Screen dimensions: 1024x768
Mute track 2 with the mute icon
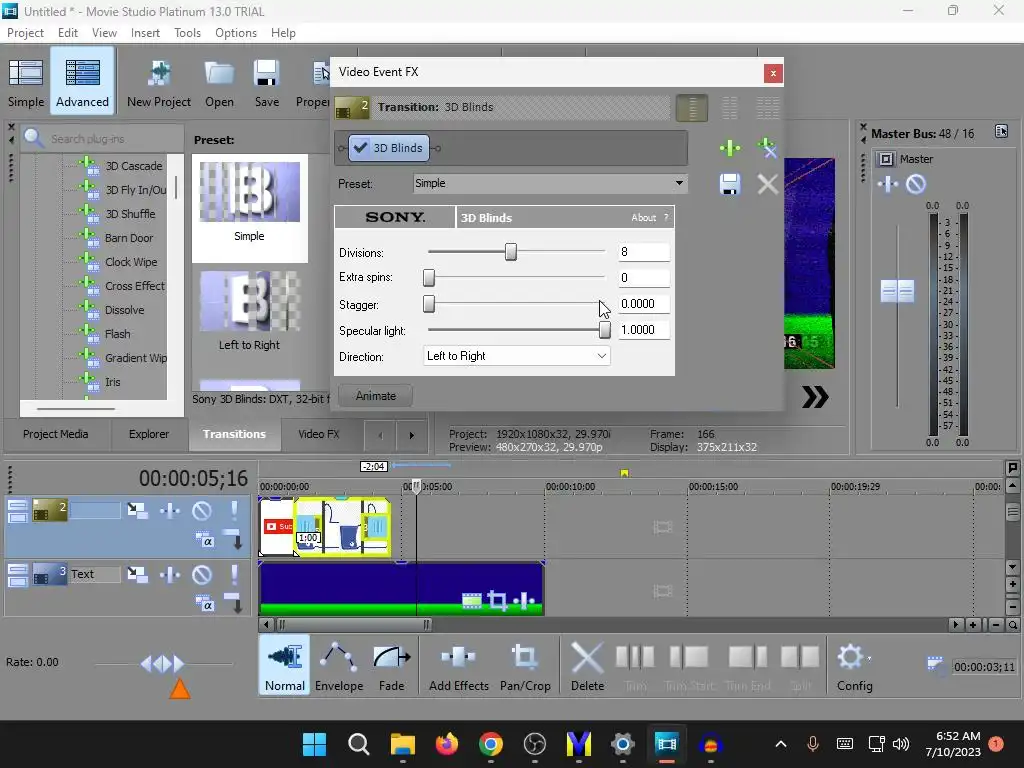[x=202, y=510]
